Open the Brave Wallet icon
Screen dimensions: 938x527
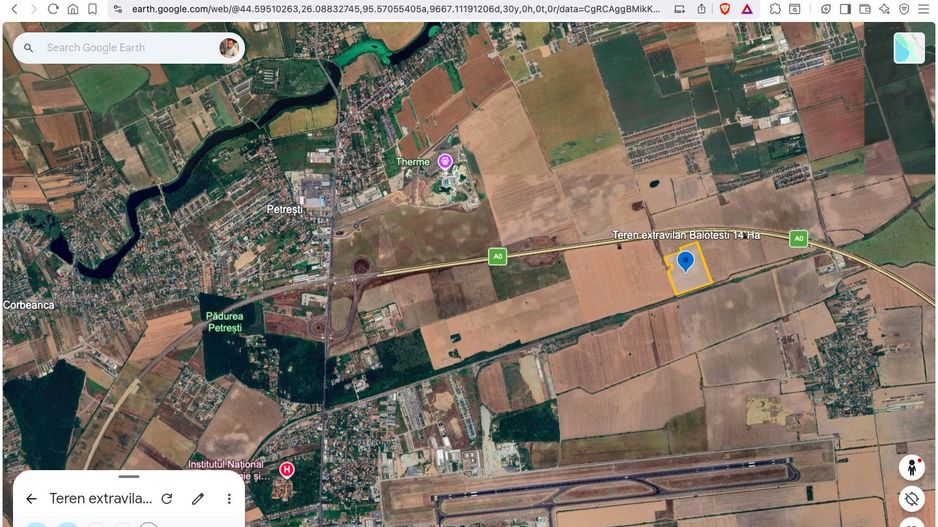tap(865, 9)
